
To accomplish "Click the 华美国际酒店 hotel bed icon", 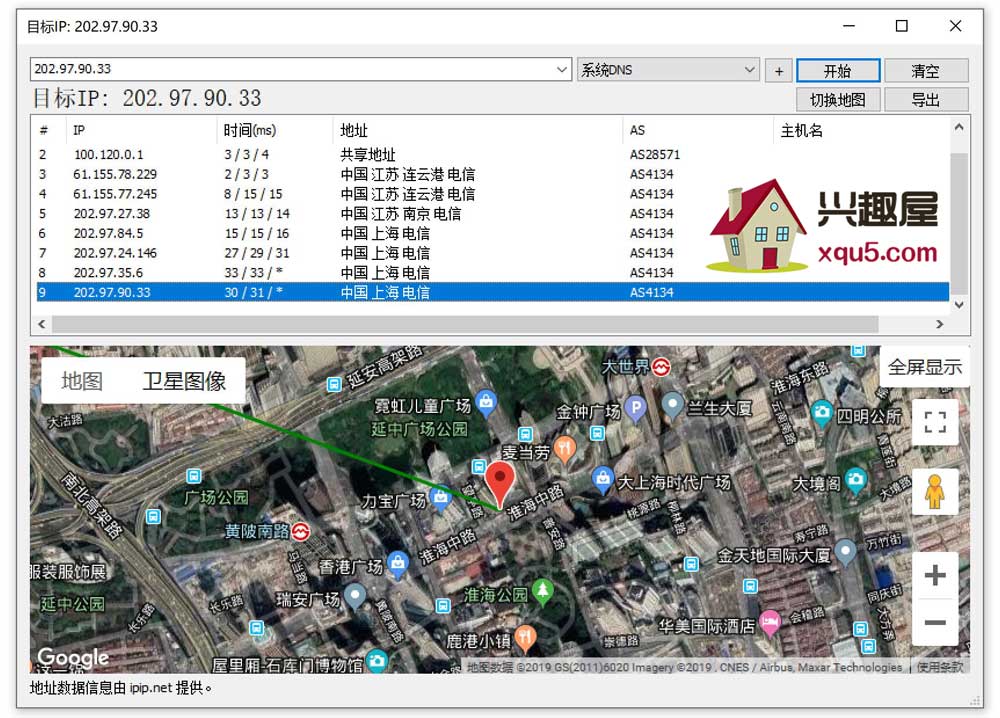I will tap(770, 622).
